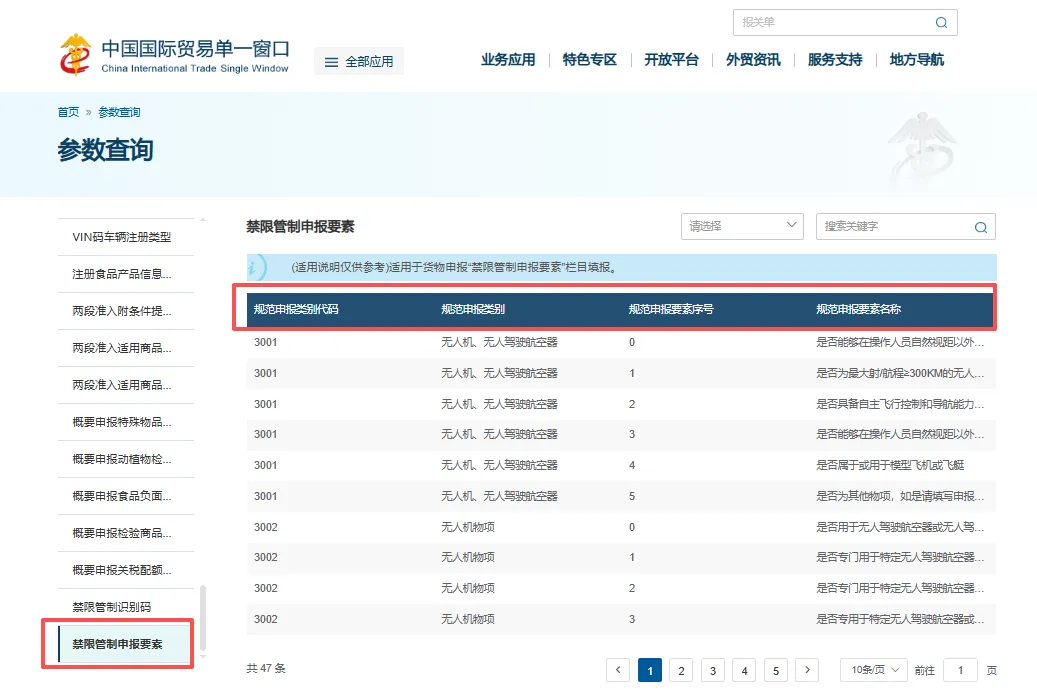Open 业务应用 menu

[x=508, y=60]
